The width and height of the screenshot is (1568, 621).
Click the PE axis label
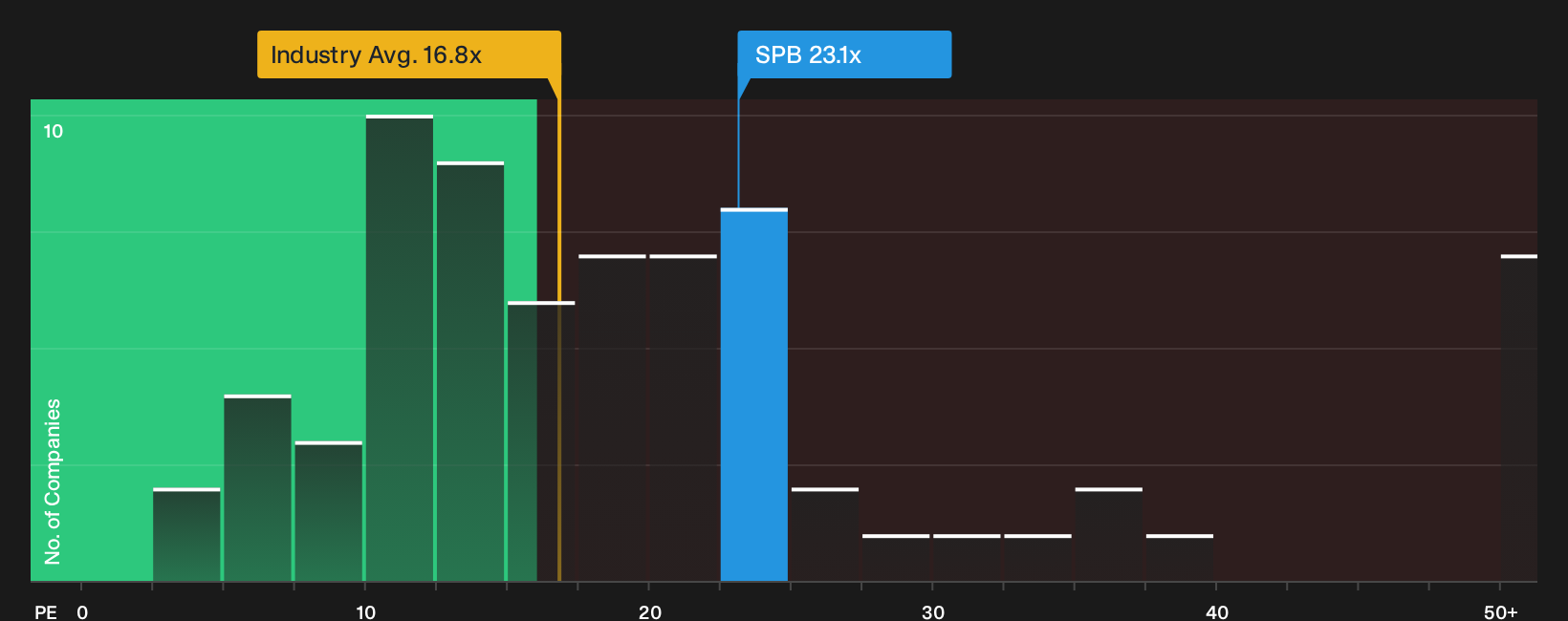46,612
